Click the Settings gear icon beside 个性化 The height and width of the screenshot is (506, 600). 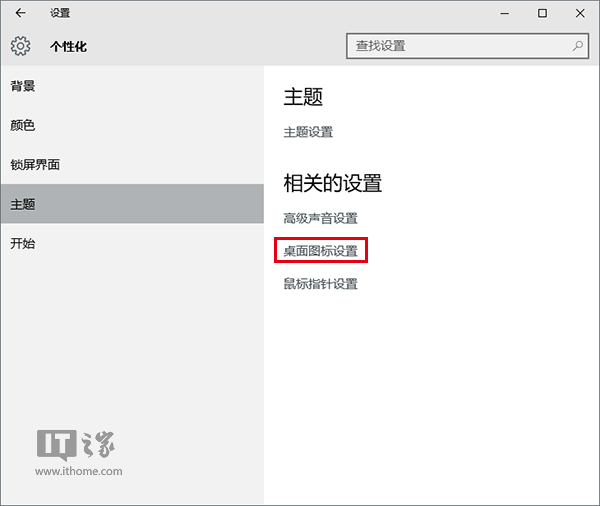(x=20, y=46)
